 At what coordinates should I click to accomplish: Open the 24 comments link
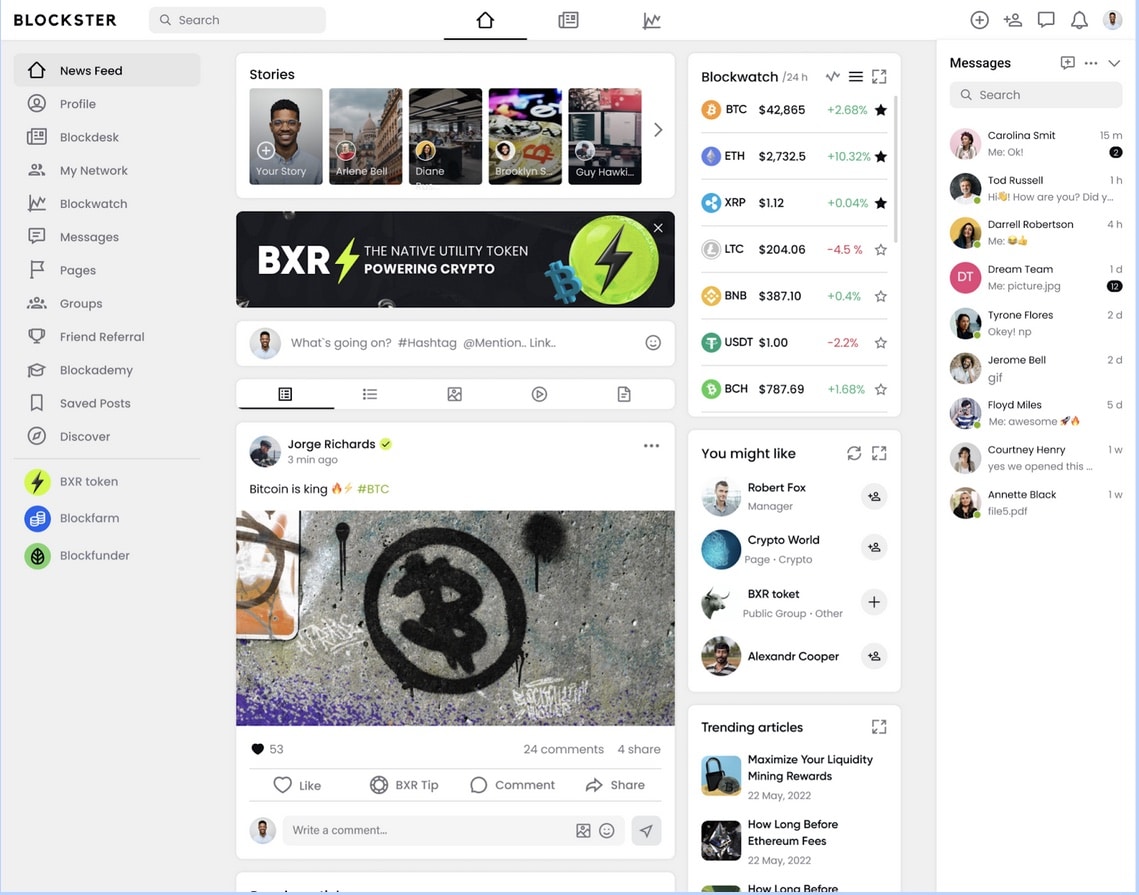[563, 749]
